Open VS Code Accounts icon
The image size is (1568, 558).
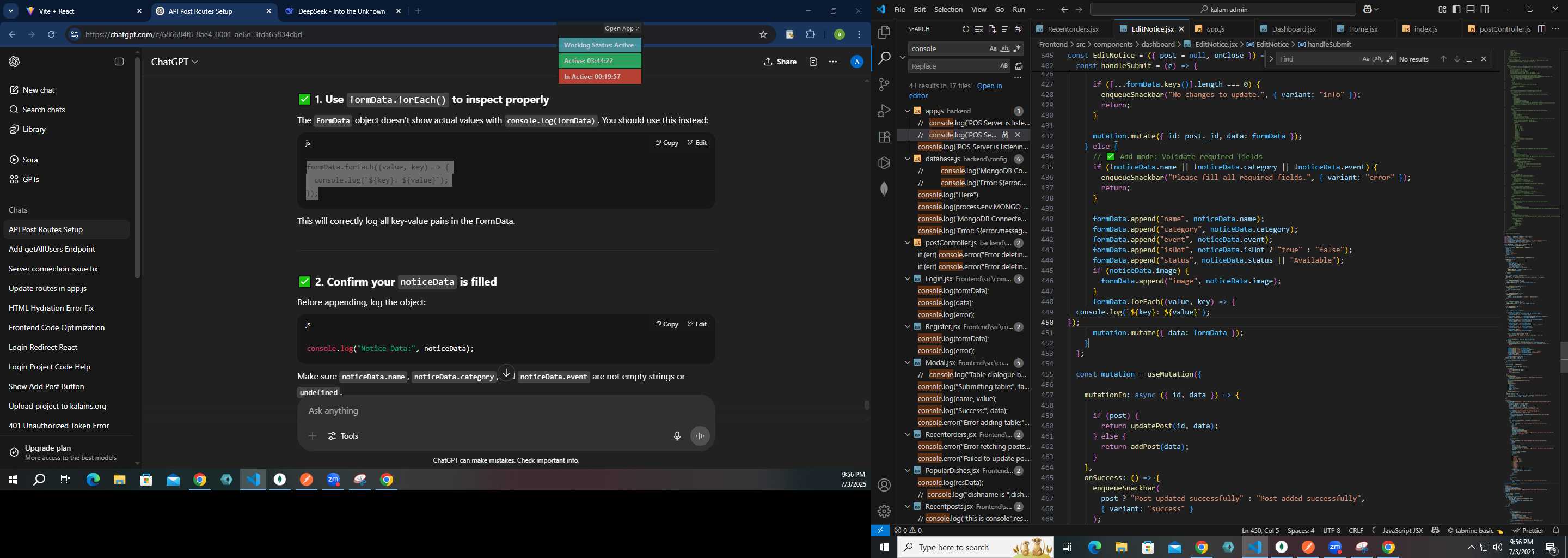tap(884, 485)
